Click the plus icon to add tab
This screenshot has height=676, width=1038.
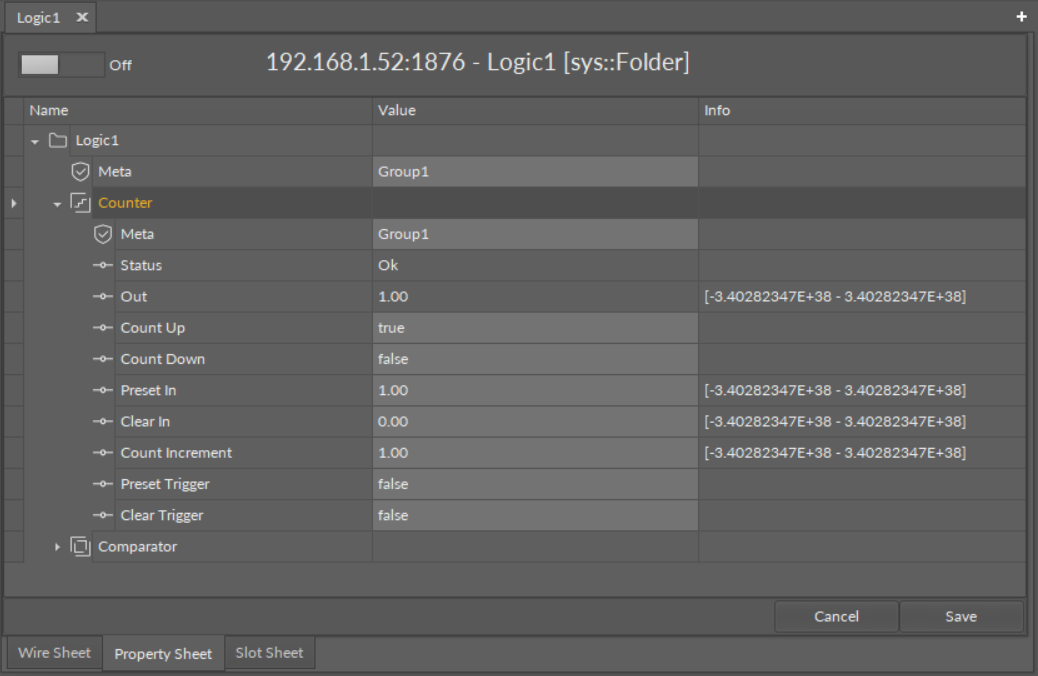point(1021,17)
